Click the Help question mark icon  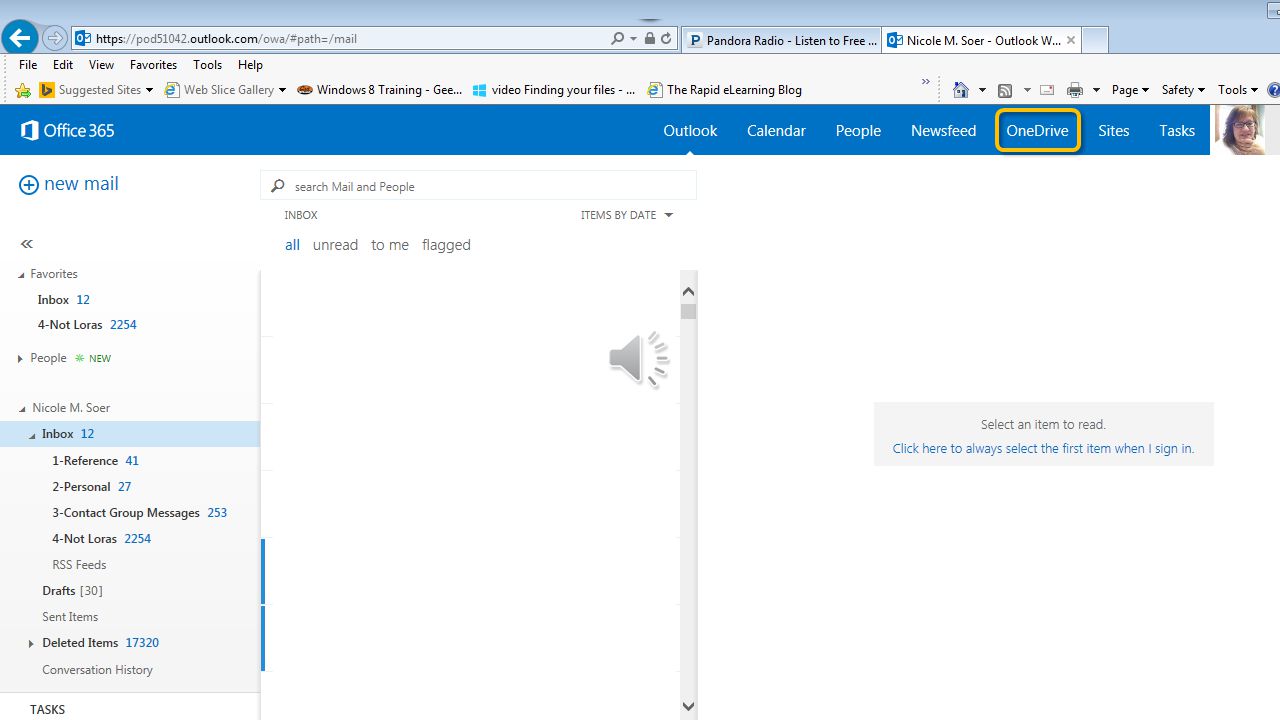coord(1273,90)
